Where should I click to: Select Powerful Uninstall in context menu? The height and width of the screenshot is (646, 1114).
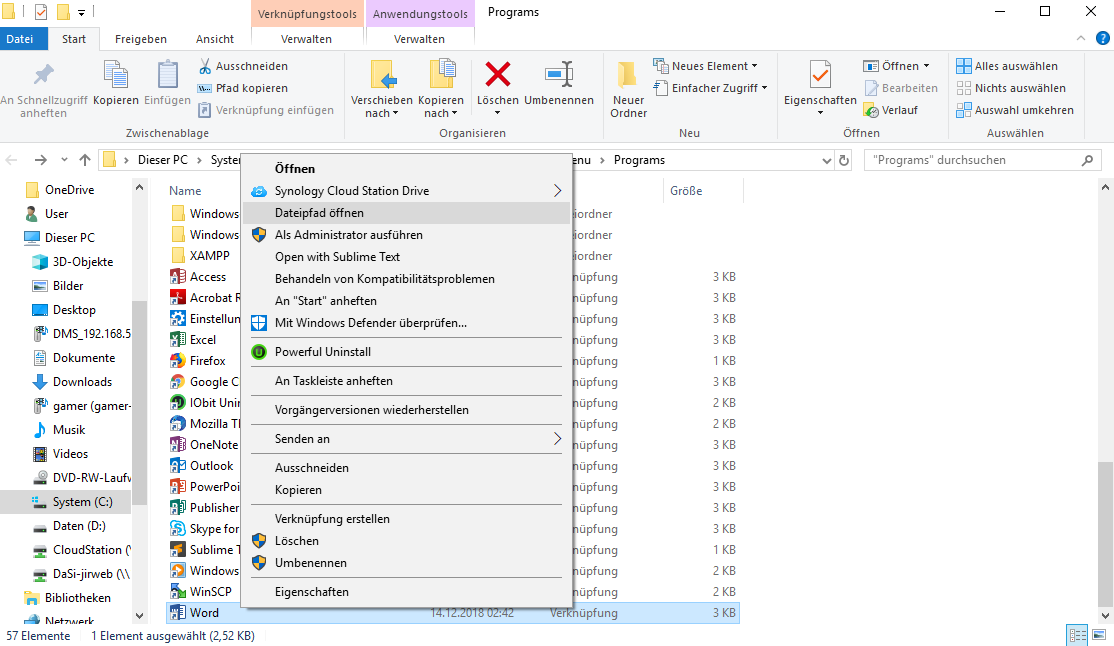pyautogui.click(x=323, y=352)
